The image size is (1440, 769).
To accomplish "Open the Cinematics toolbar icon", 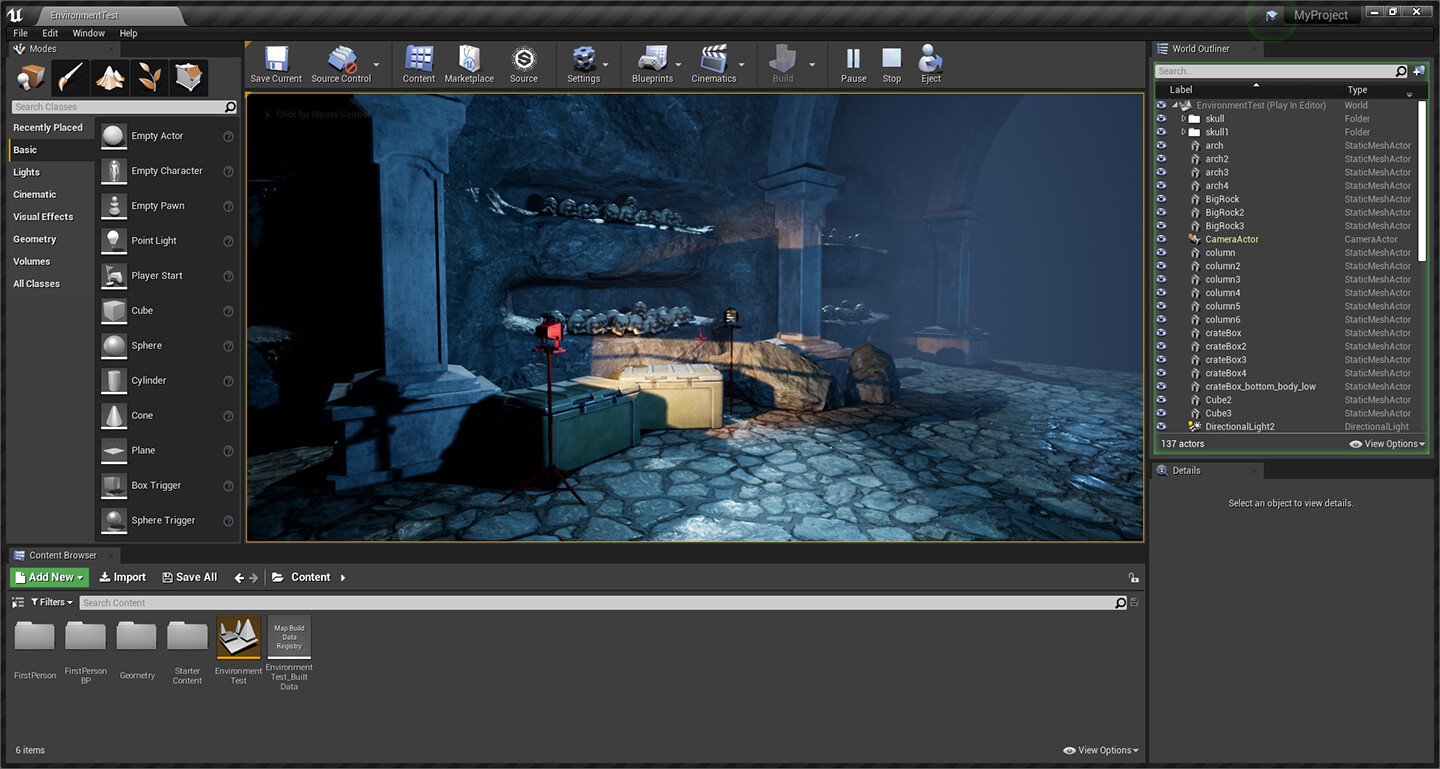I will click(712, 62).
